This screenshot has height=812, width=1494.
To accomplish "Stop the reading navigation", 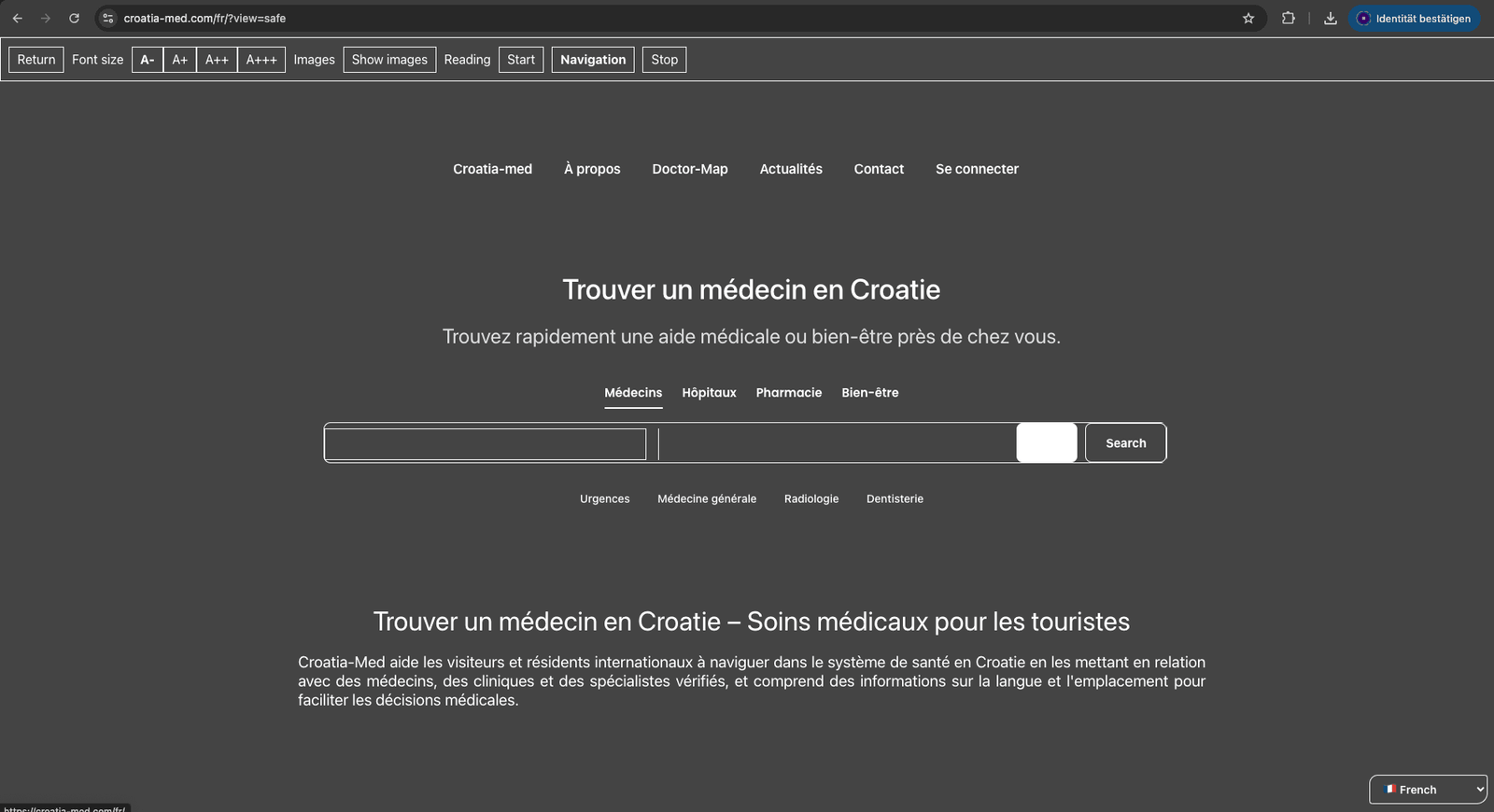I will tap(664, 60).
